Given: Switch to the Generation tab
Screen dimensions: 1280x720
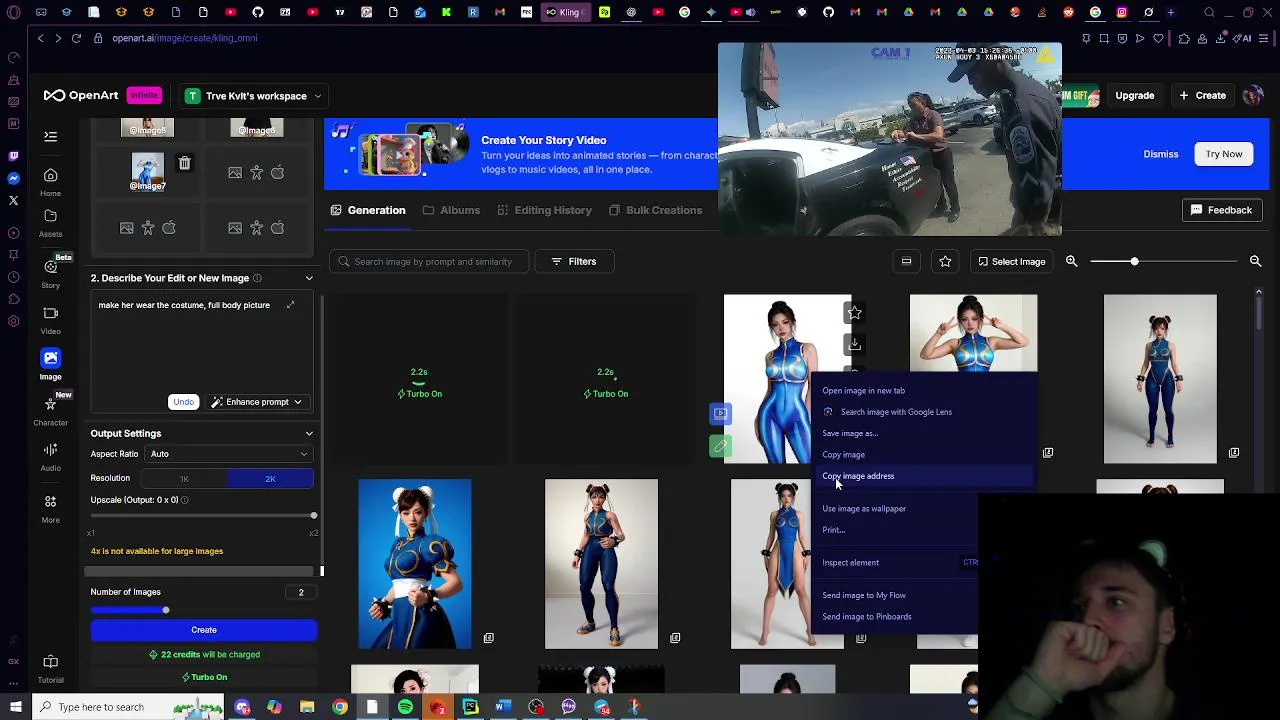Looking at the screenshot, I should tap(368, 210).
